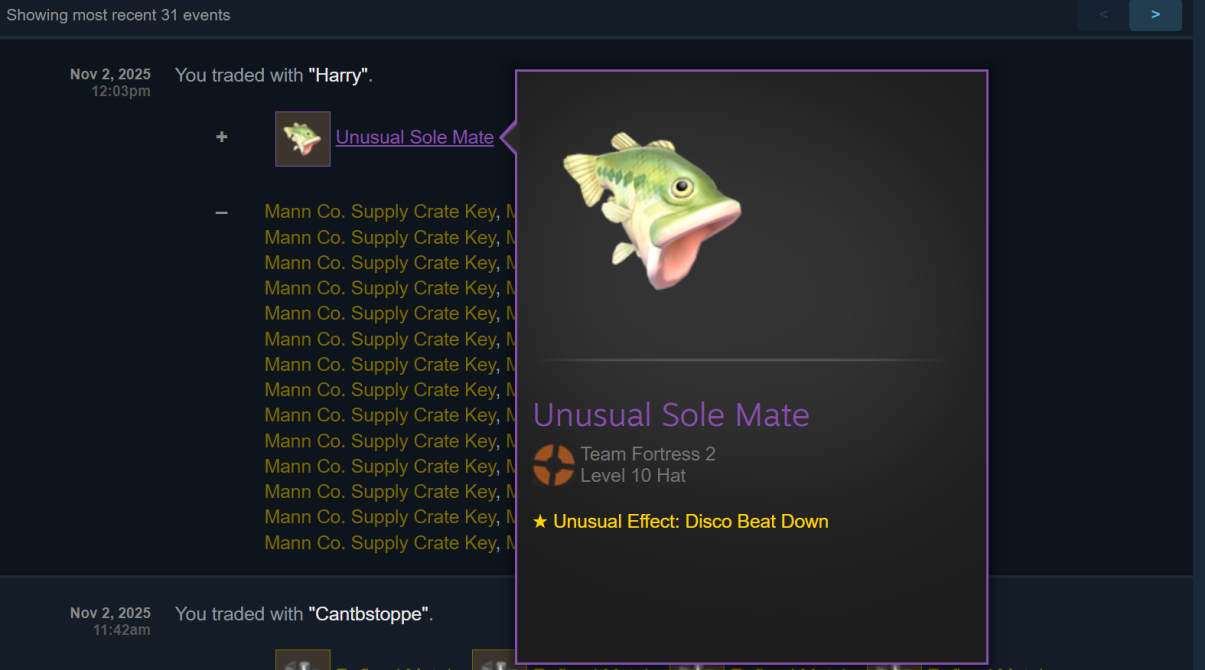Go to the next history page

[x=1155, y=15]
